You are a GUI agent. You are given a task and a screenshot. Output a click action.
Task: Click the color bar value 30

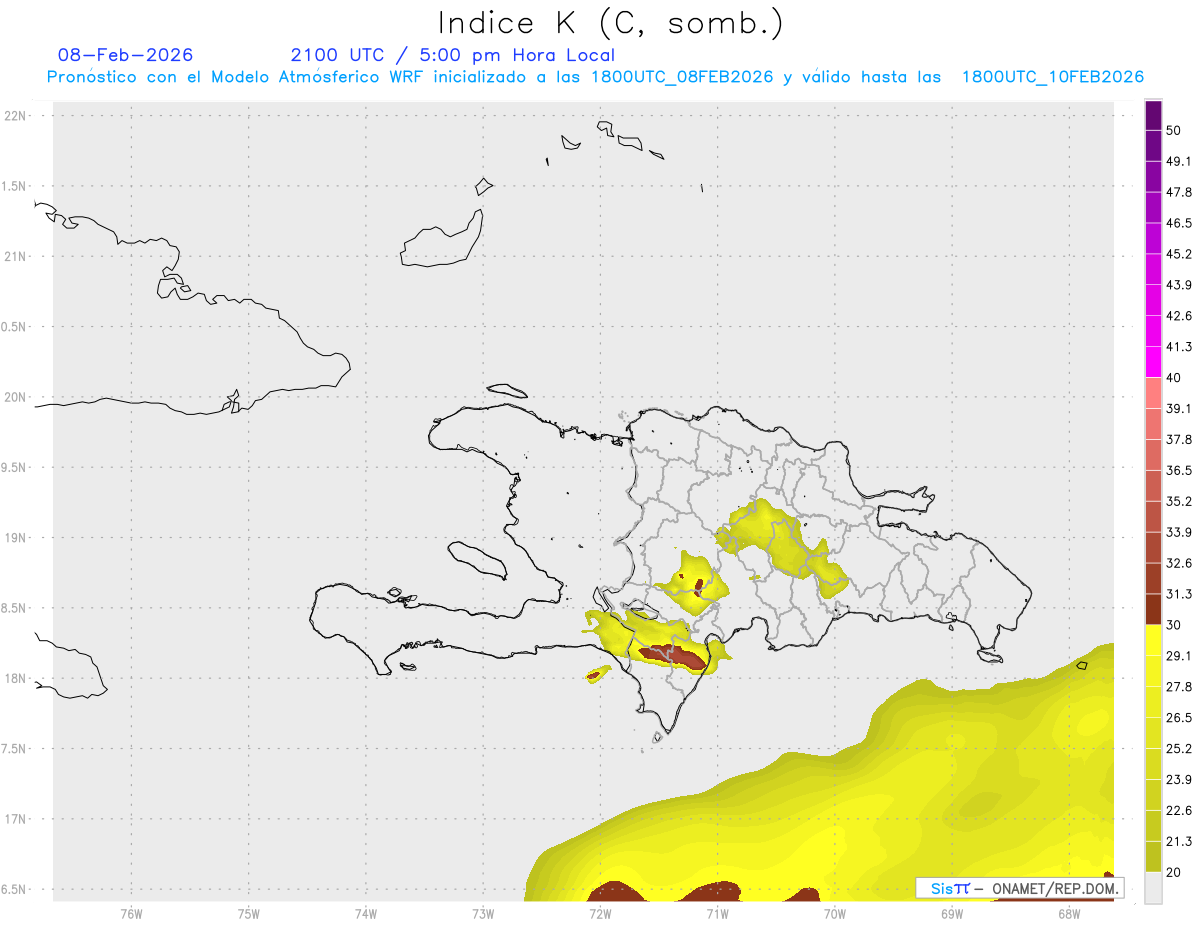tap(1174, 625)
